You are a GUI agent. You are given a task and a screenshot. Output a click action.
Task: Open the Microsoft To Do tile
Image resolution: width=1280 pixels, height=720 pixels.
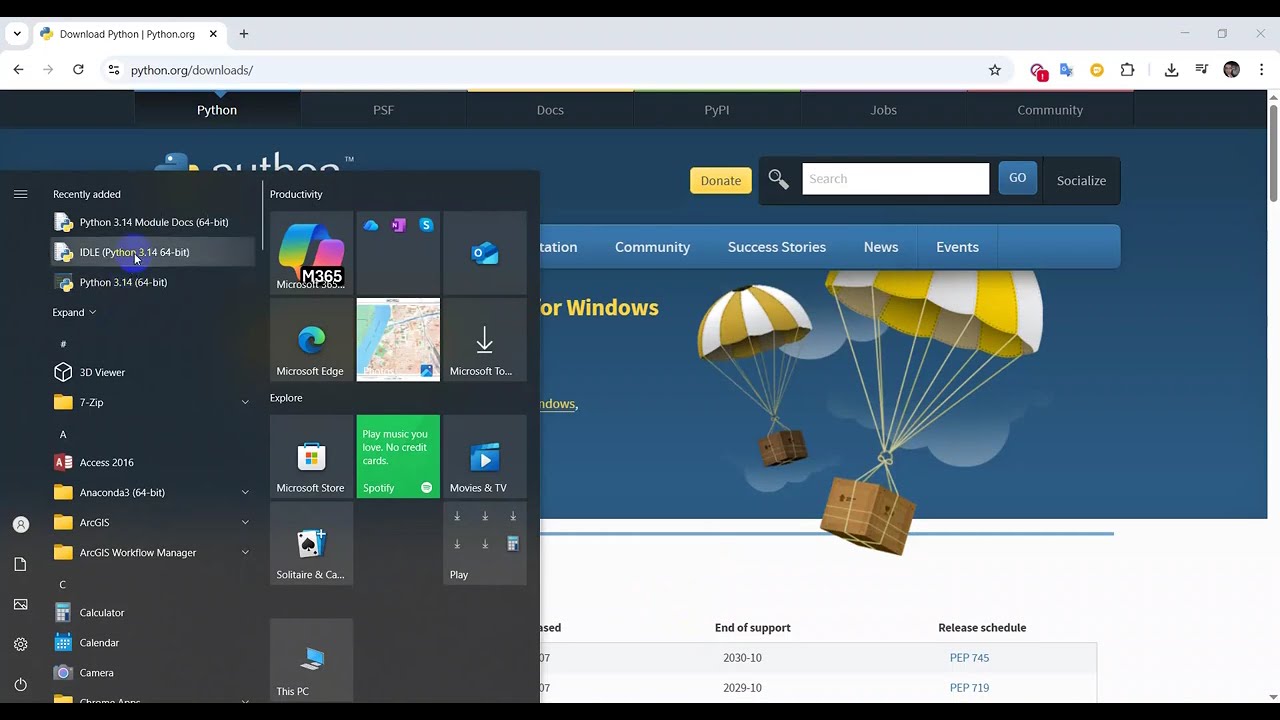[x=485, y=339]
